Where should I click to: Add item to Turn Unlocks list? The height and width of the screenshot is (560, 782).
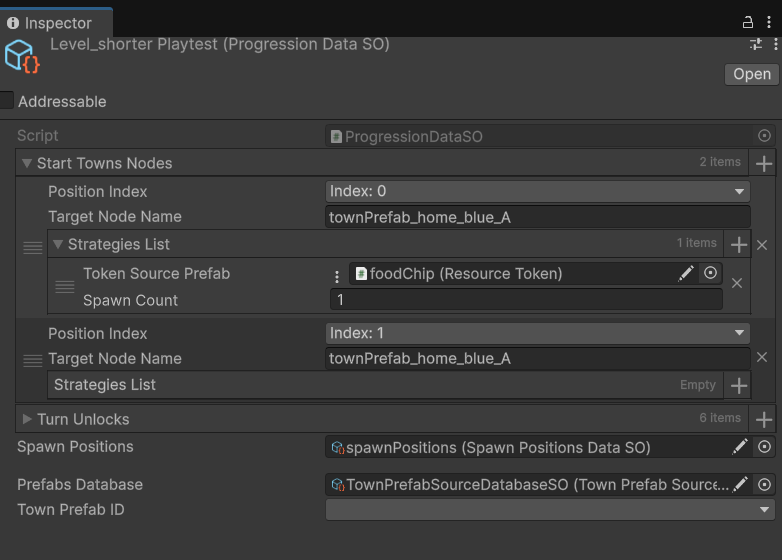[764, 419]
